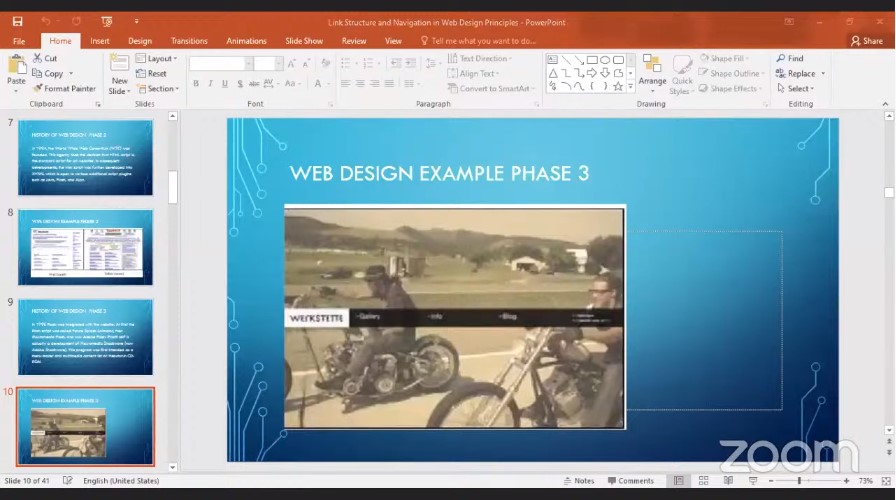896x500 pixels.
Task: Select slide 8 thumbnail
Action: (x=85, y=247)
